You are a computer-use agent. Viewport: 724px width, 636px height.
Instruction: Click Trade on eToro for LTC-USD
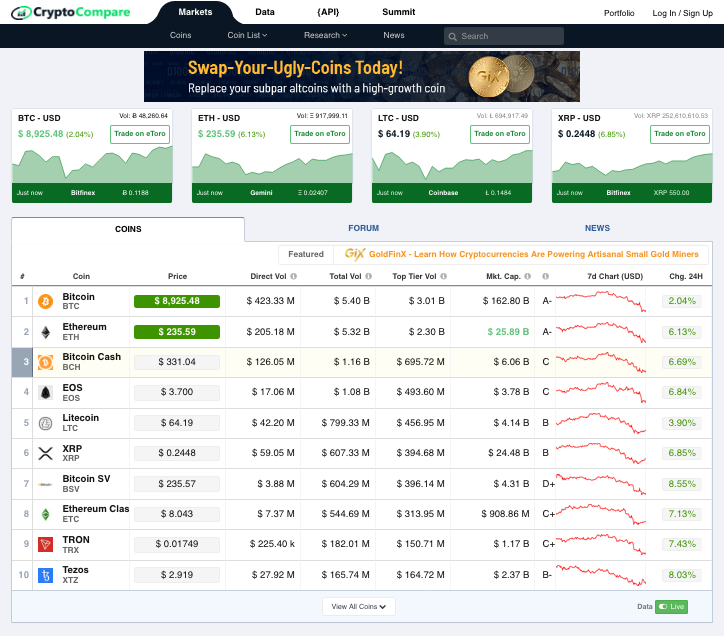(500, 134)
